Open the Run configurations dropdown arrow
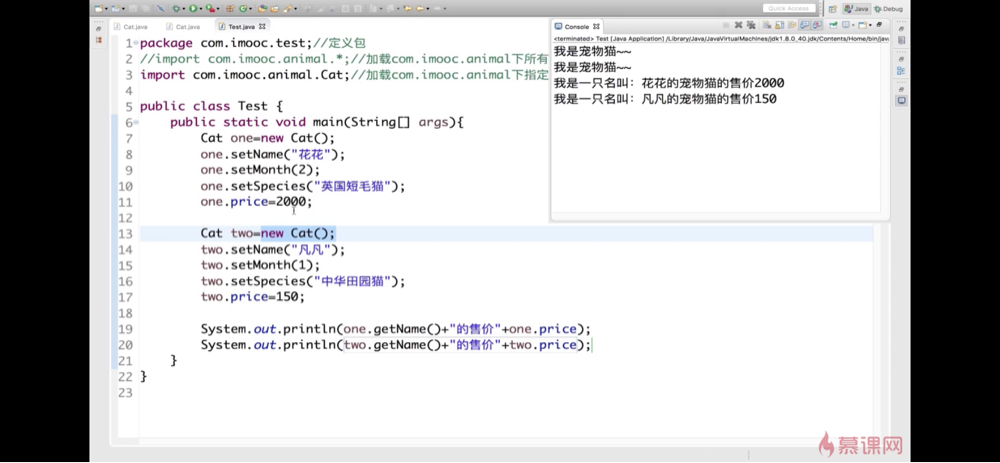Viewport: 1000px width, 463px height. click(x=201, y=9)
